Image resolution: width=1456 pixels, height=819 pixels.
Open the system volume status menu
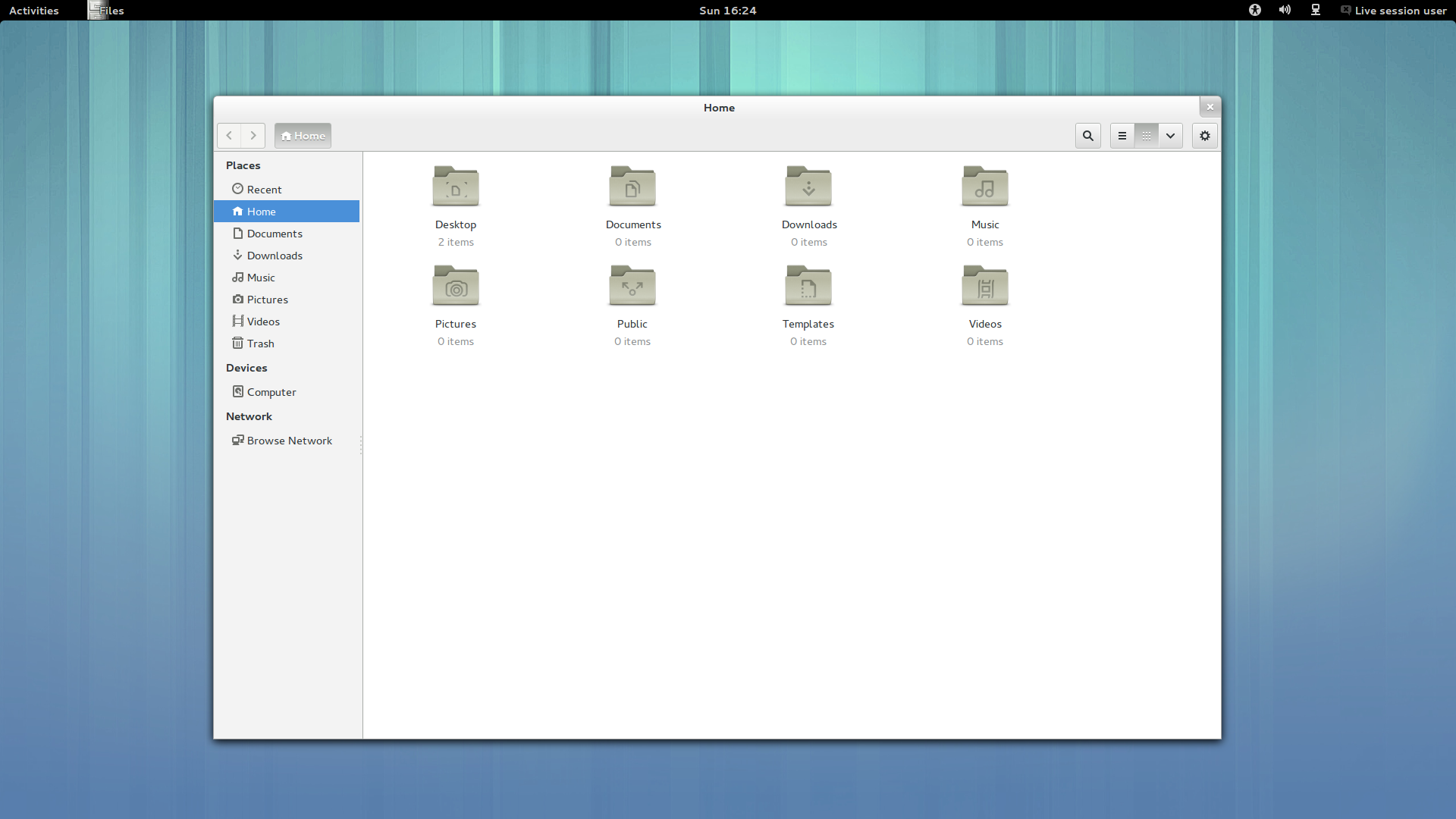tap(1284, 10)
